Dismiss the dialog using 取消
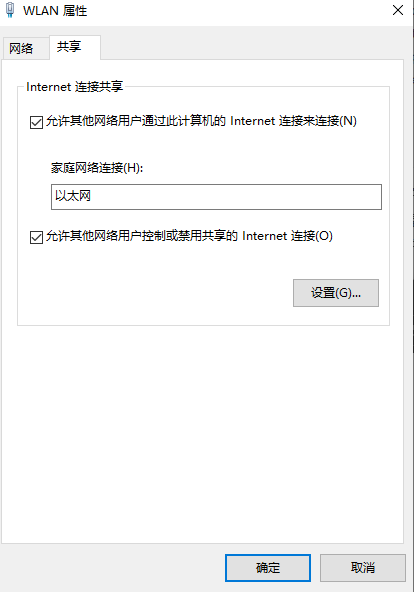Image resolution: width=414 pixels, height=592 pixels. coord(363,567)
